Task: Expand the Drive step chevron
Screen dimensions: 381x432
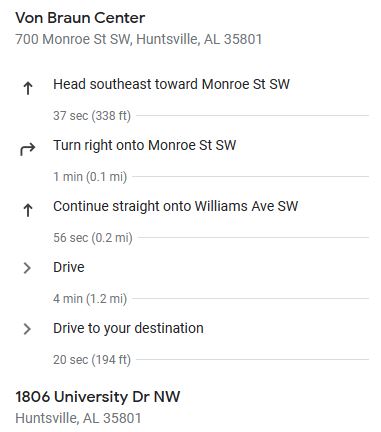Action: (27, 268)
